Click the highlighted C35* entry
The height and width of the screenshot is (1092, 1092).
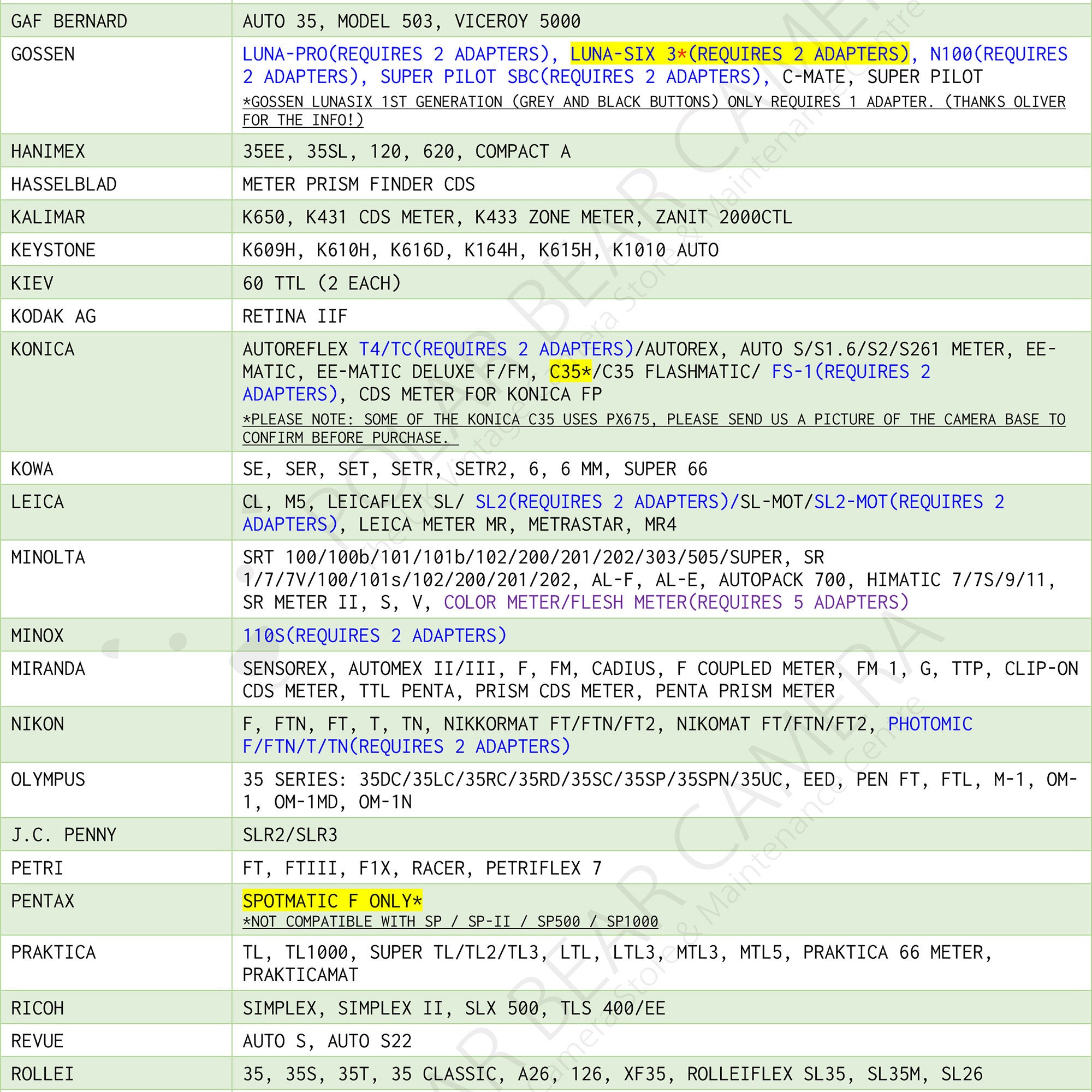571,371
